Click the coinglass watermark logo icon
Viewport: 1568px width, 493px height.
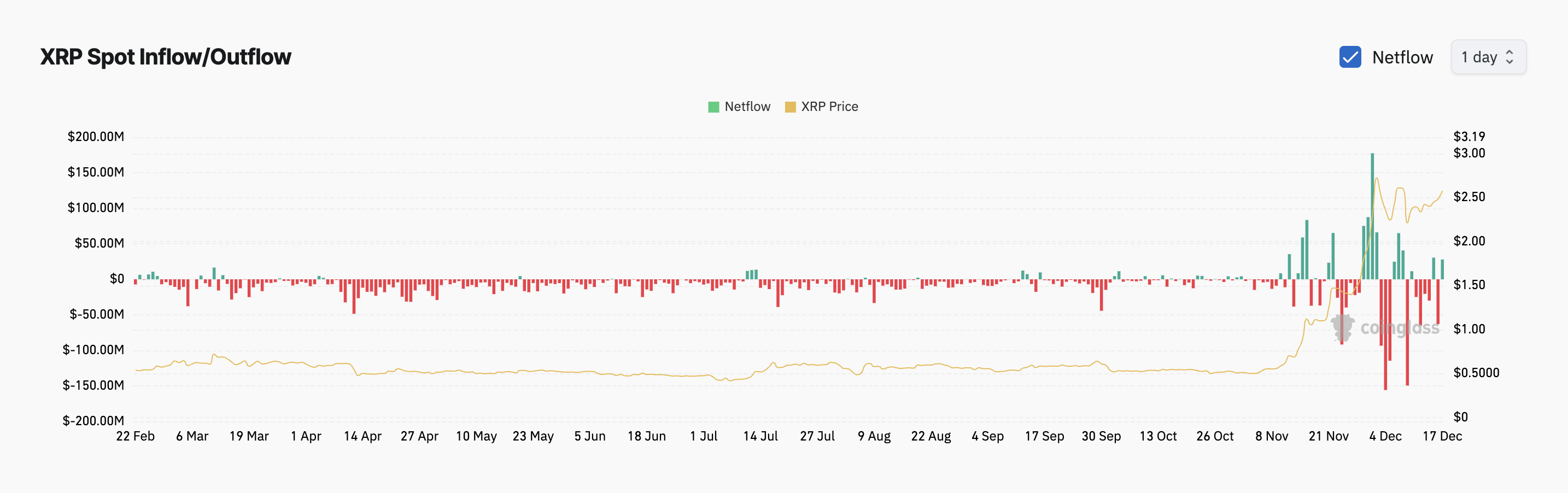click(1342, 327)
